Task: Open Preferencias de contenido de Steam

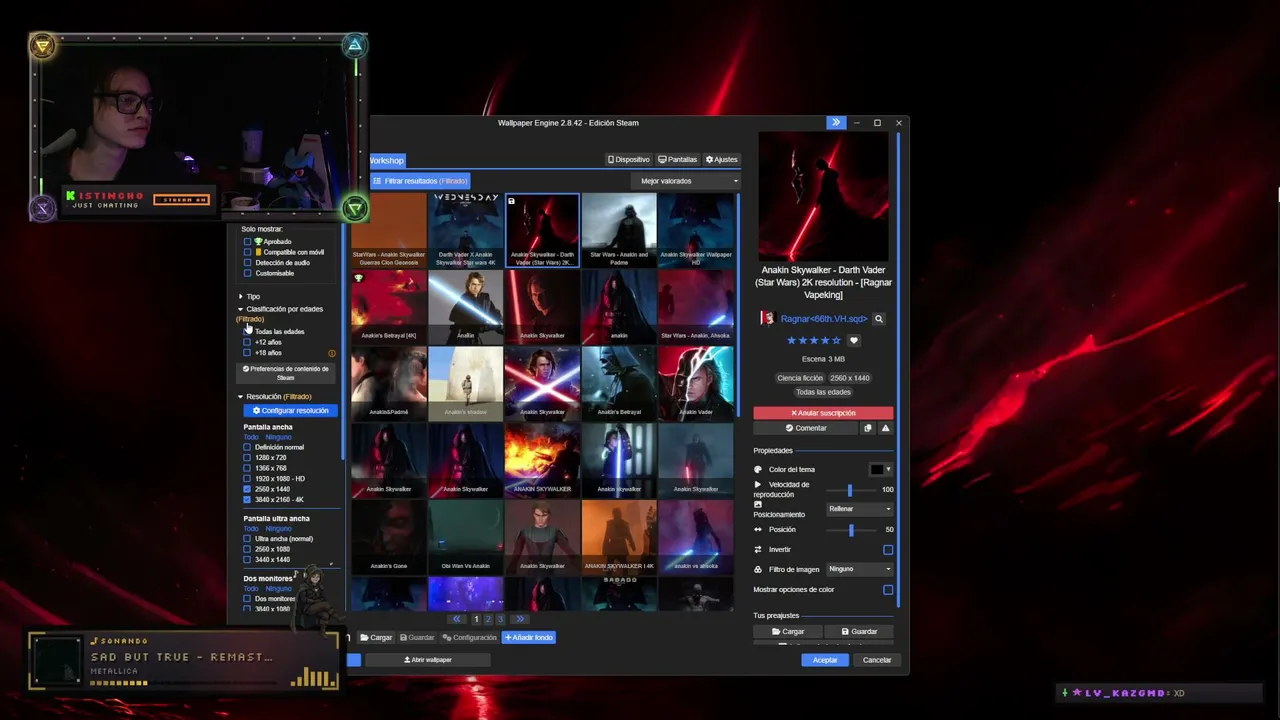Action: (x=286, y=373)
